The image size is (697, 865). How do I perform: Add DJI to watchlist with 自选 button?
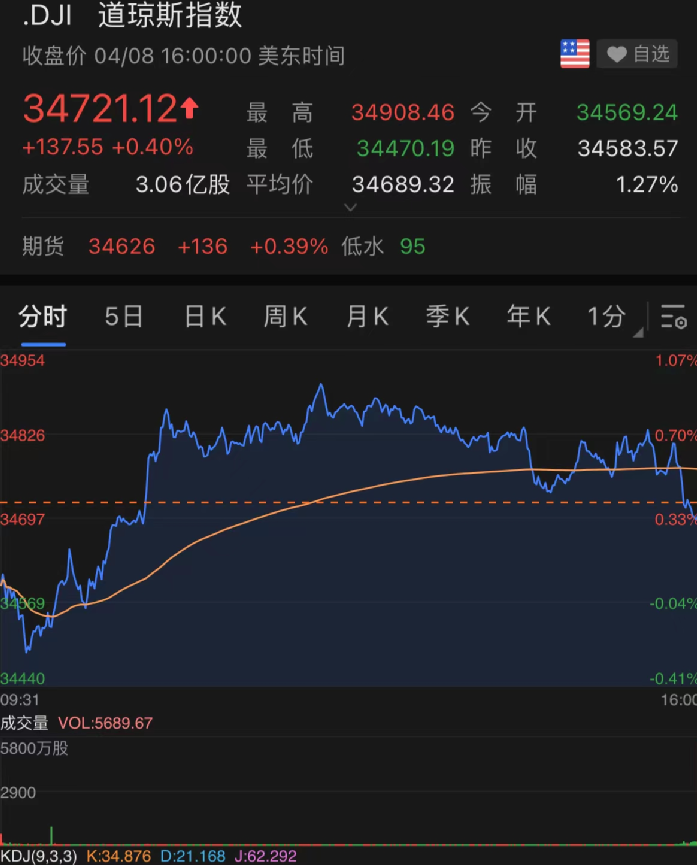point(637,54)
